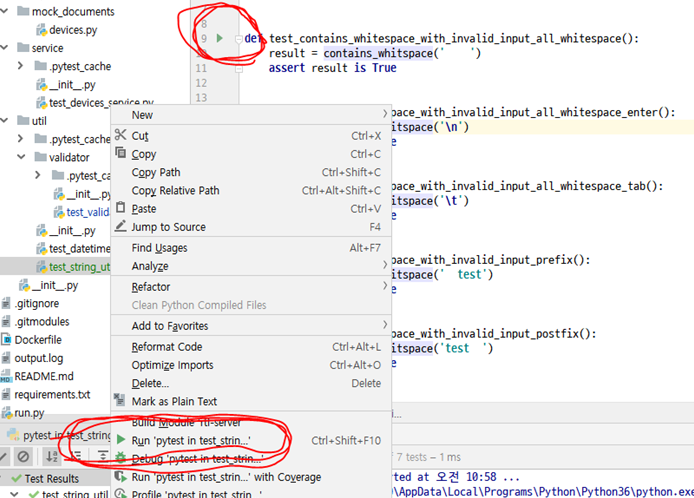Click the coverage shield icon

click(x=120, y=476)
